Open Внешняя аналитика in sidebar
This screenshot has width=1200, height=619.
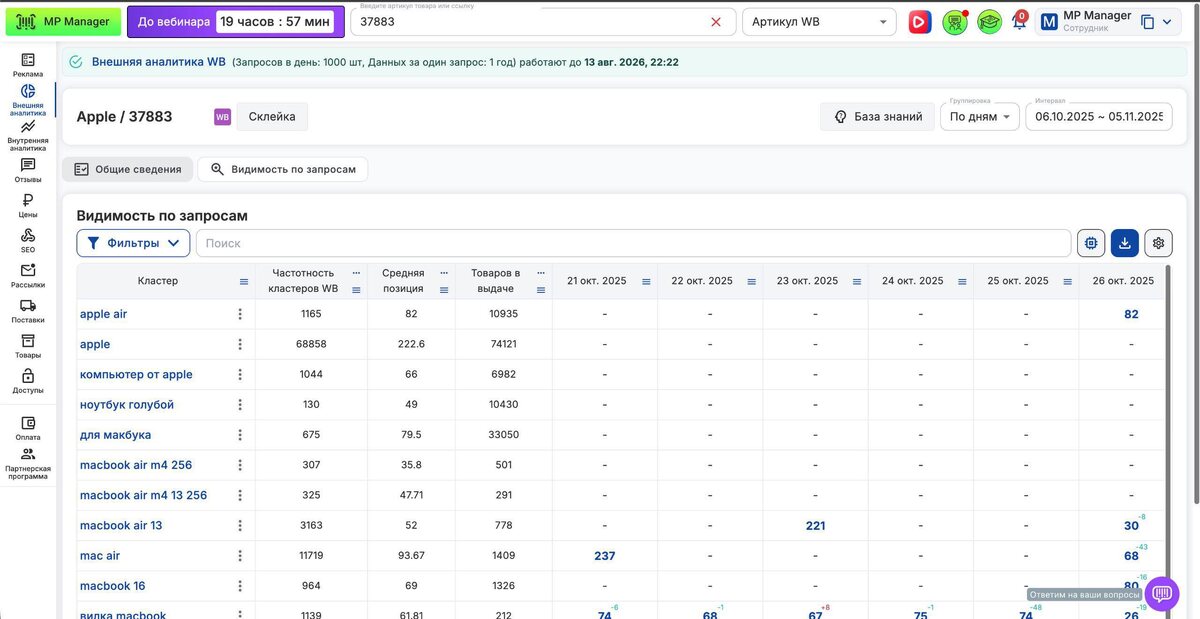click(28, 100)
